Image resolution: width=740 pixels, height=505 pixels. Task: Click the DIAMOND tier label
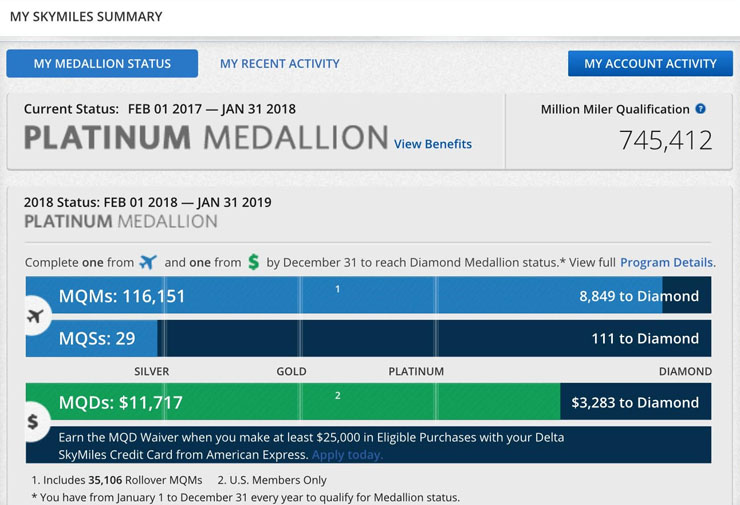pyautogui.click(x=685, y=371)
